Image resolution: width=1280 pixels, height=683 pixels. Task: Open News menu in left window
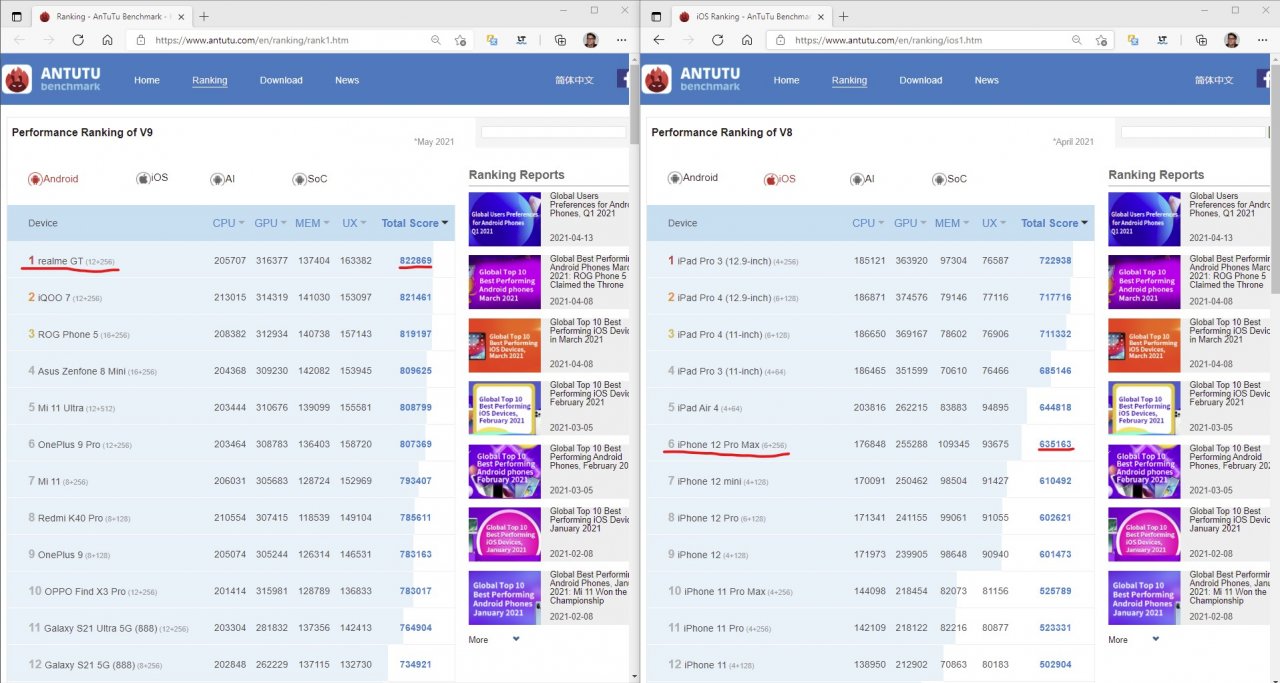tap(347, 80)
